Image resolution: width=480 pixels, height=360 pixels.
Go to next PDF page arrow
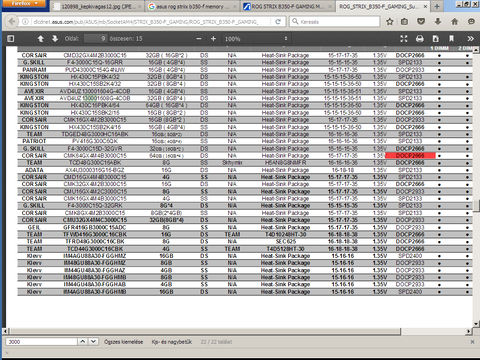(x=55, y=39)
